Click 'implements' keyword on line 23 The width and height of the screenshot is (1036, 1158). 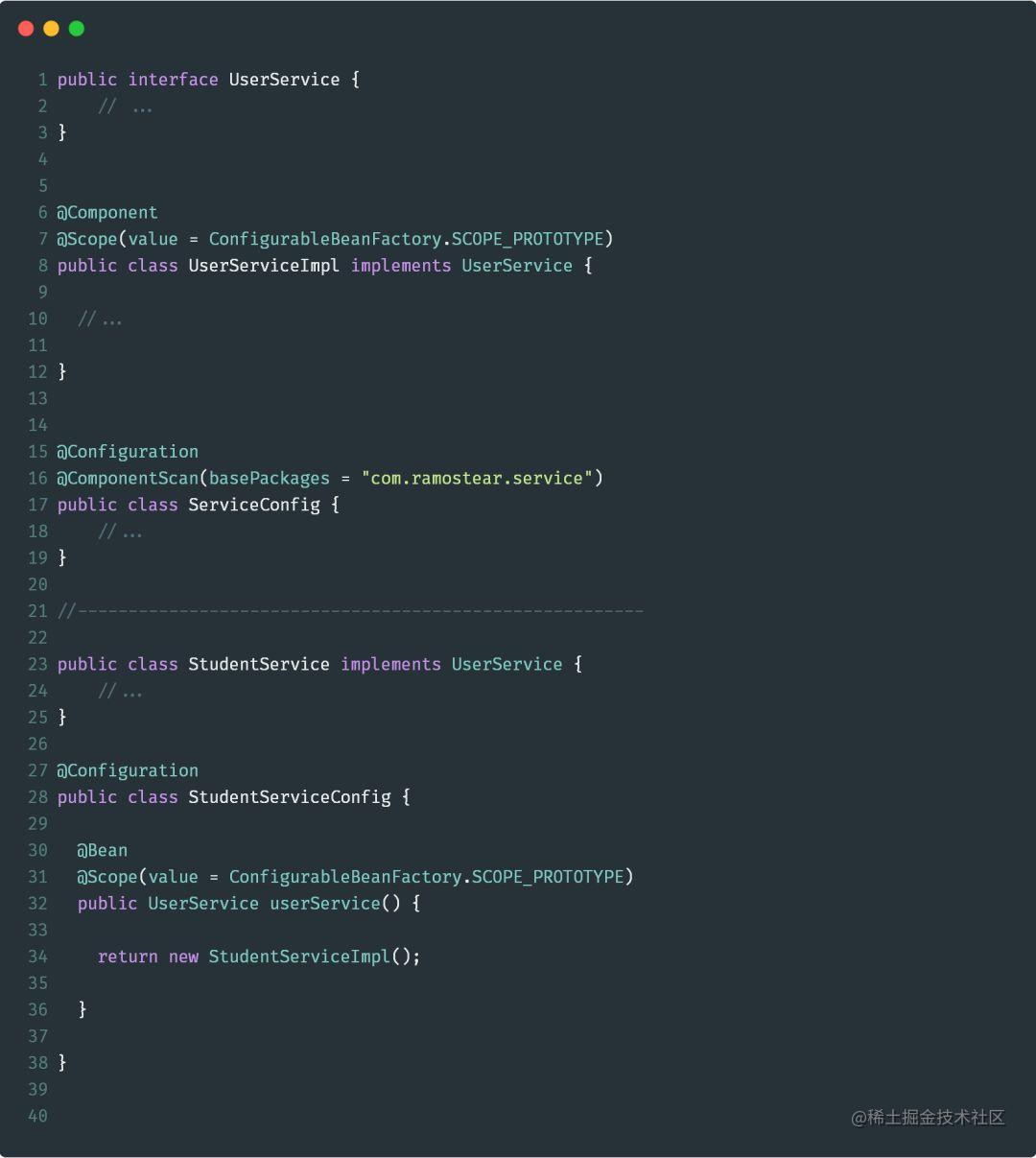pos(390,664)
